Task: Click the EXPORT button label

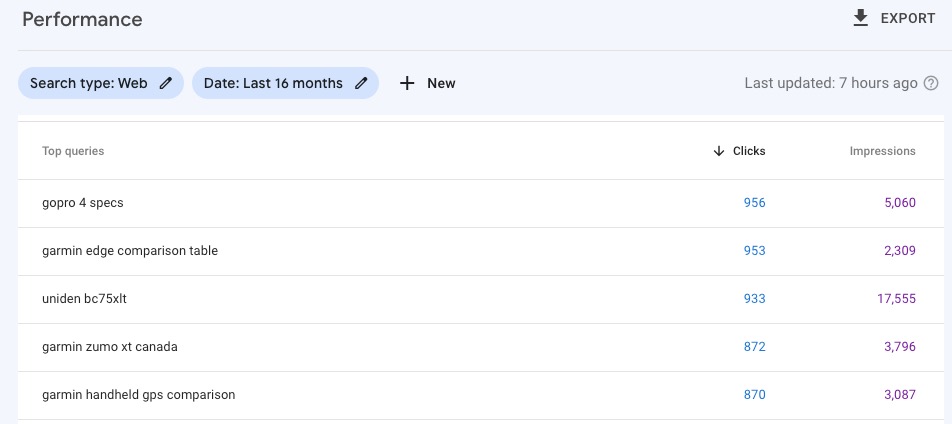Action: 907,18
